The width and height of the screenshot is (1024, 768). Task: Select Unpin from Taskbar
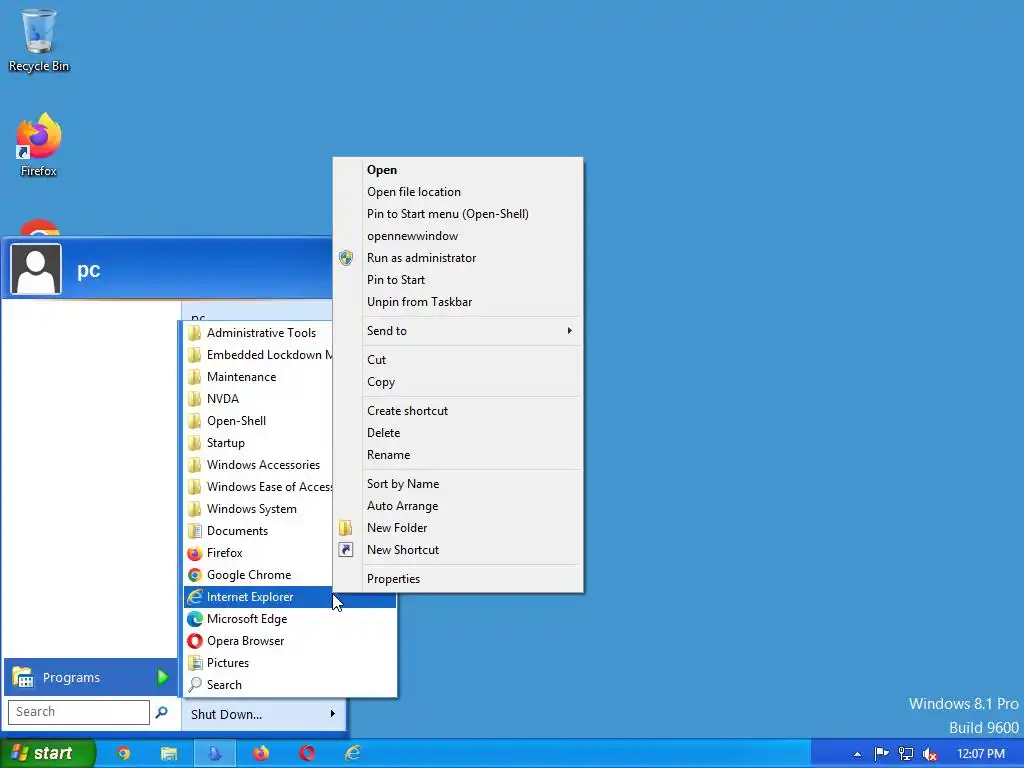click(x=458, y=302)
